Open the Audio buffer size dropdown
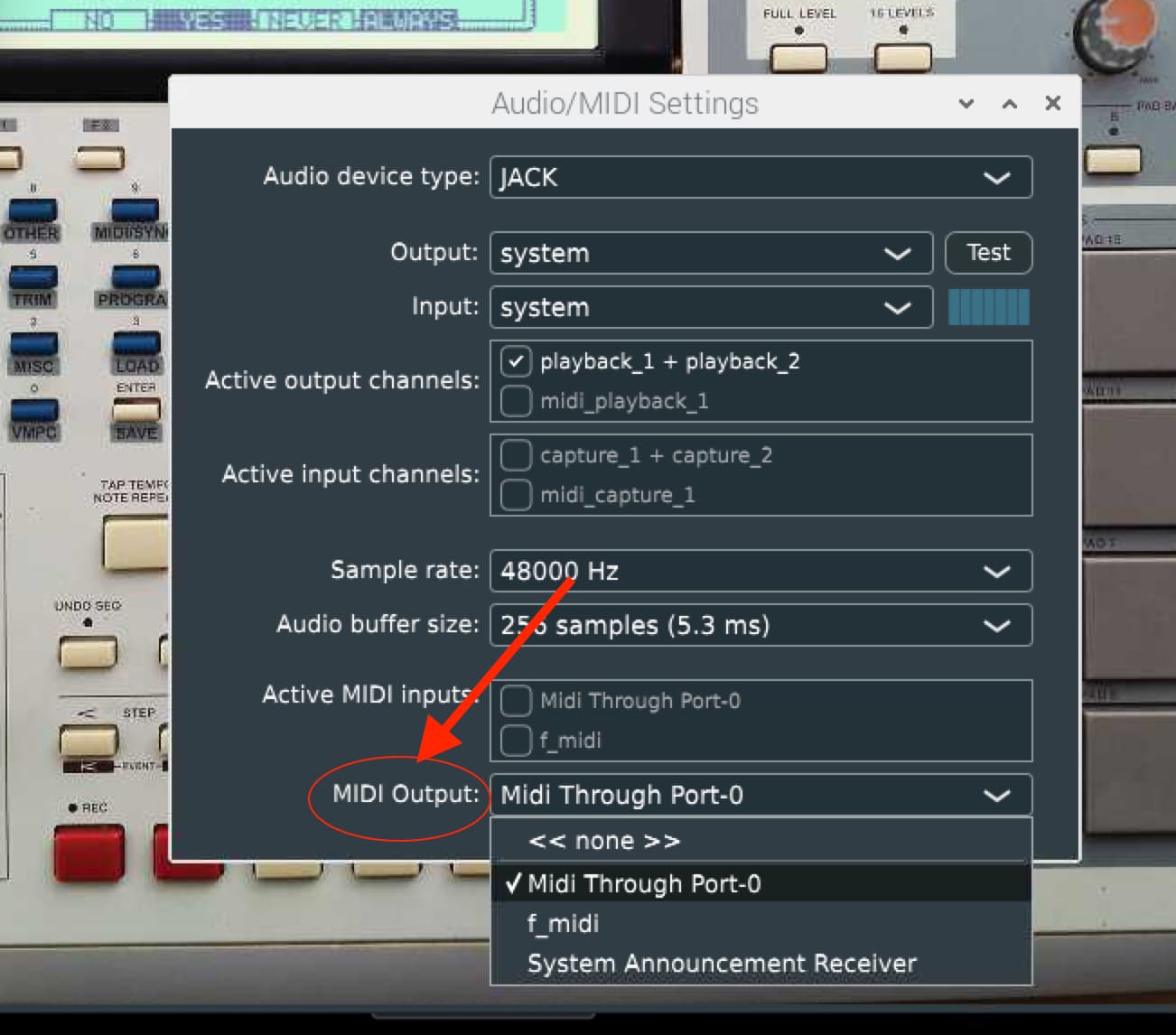Viewport: 1176px width, 1035px height. 761,625
